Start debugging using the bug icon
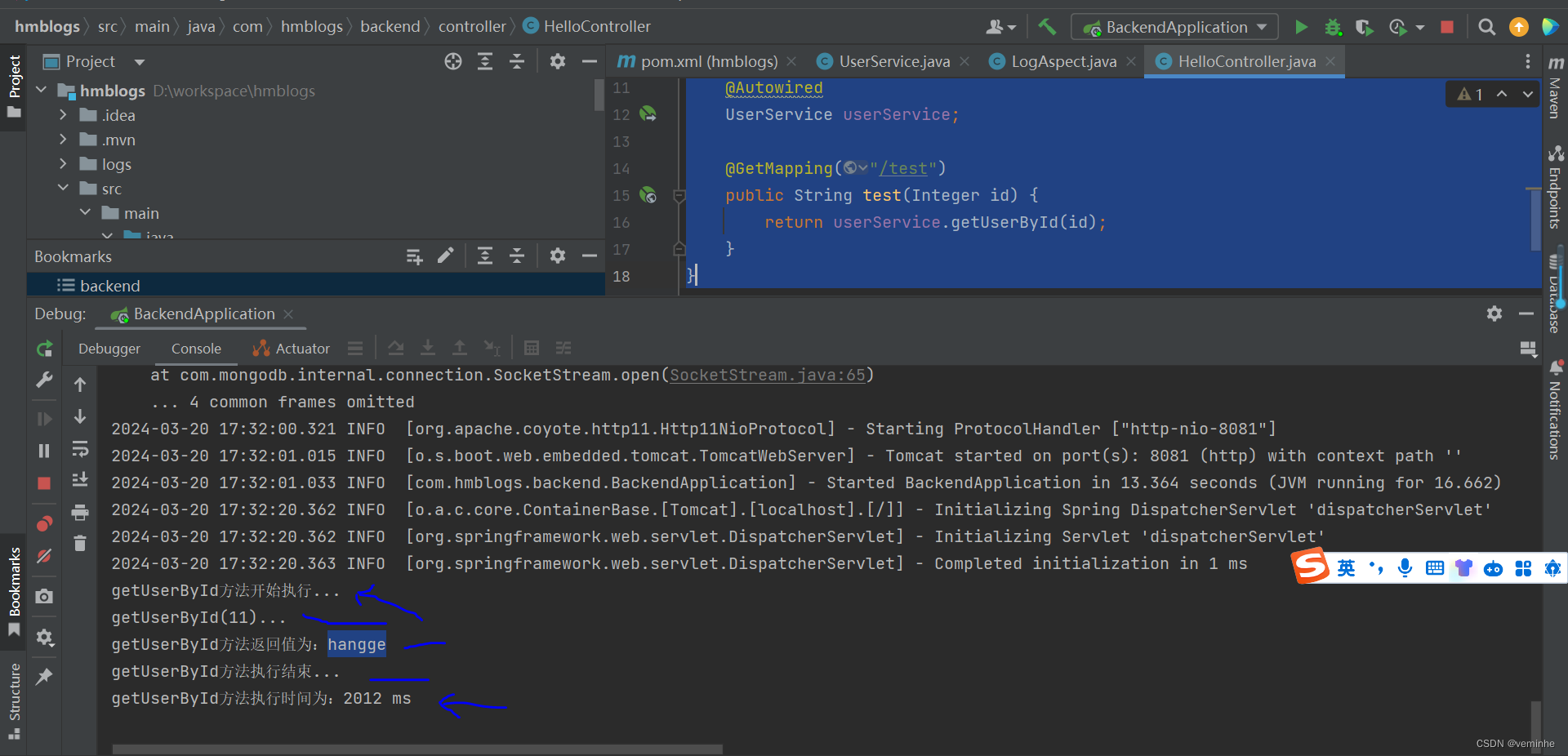The width and height of the screenshot is (1568, 756). pyautogui.click(x=1333, y=27)
